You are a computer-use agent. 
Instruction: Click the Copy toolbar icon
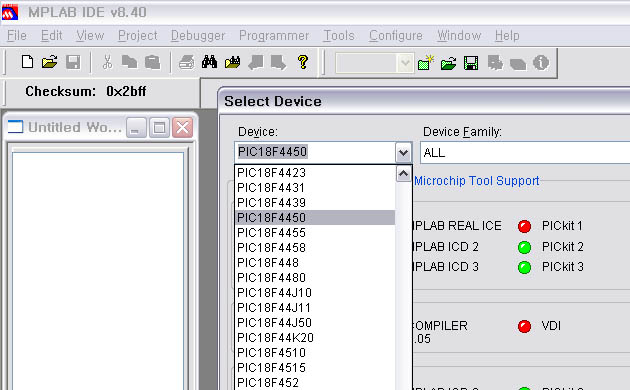pos(129,62)
